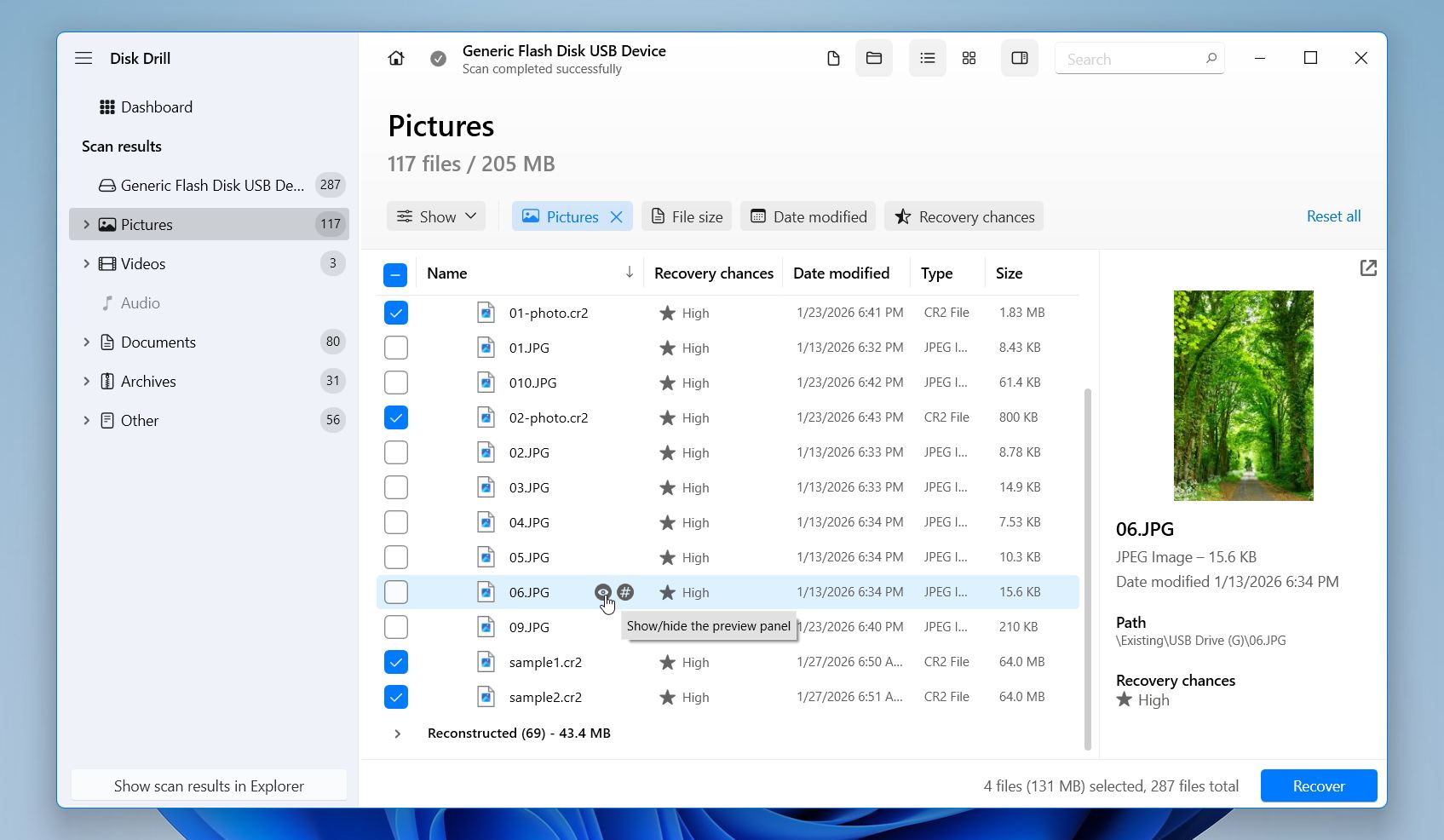Screen dimensions: 1444x840
Task: Select Videos in the scan results
Action: (143, 264)
